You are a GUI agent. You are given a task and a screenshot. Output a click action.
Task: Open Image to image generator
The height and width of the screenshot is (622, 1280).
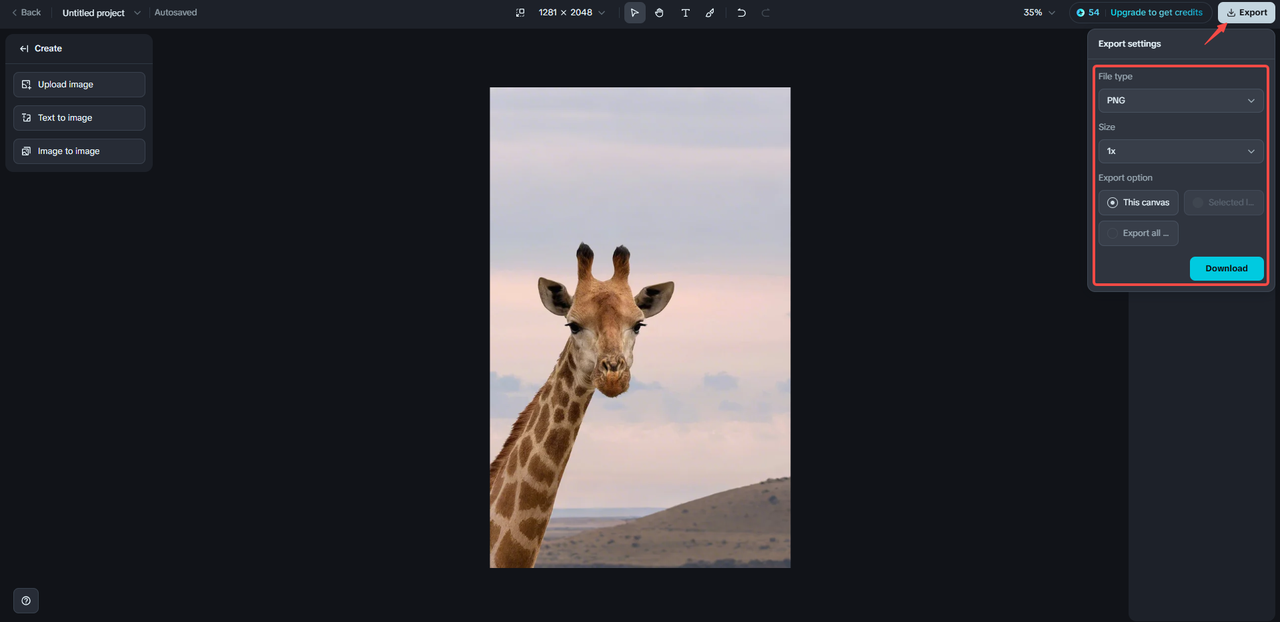coord(79,151)
